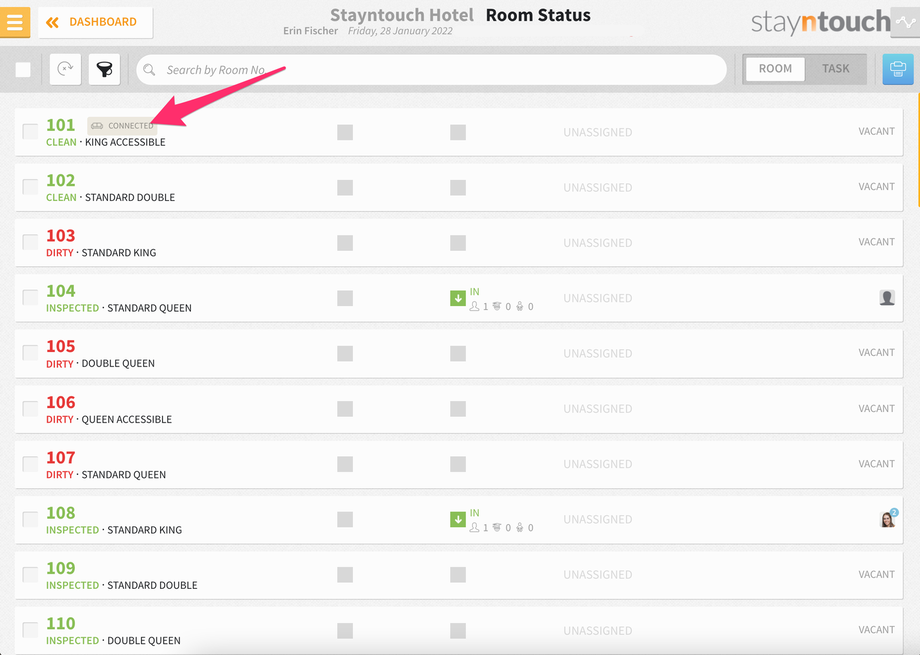Select checkbox for room 103
Image resolution: width=920 pixels, height=655 pixels.
coord(30,242)
